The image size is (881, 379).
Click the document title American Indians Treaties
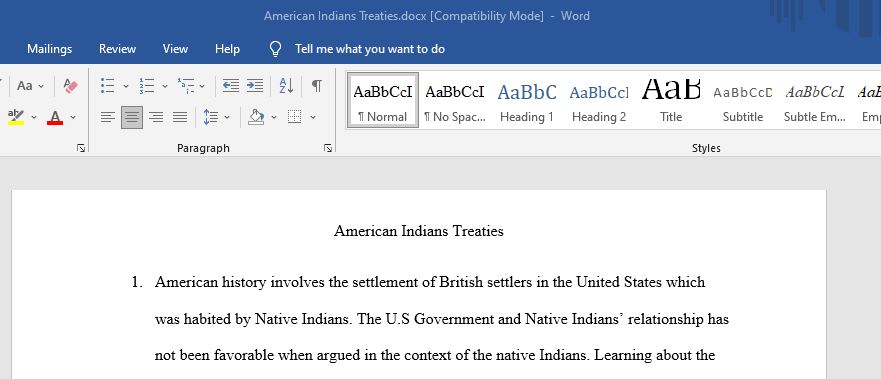pos(419,231)
